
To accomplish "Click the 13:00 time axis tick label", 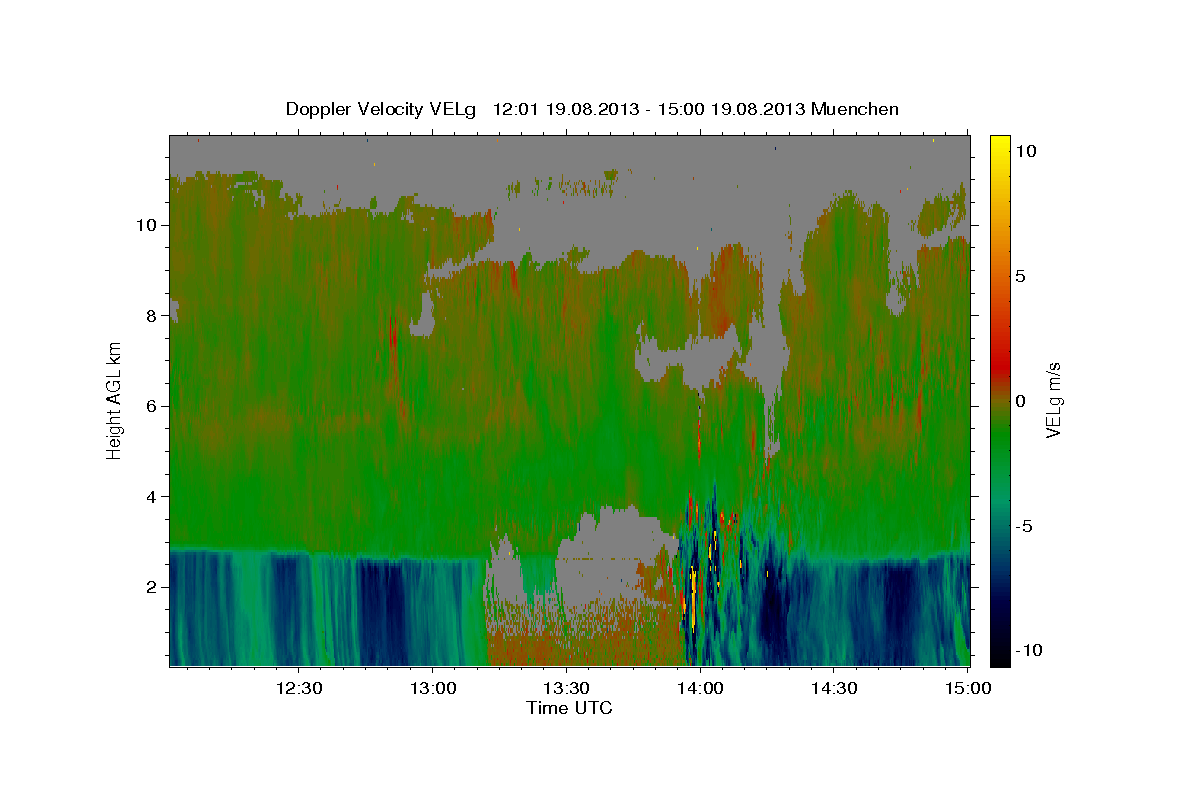I will 432,688.
